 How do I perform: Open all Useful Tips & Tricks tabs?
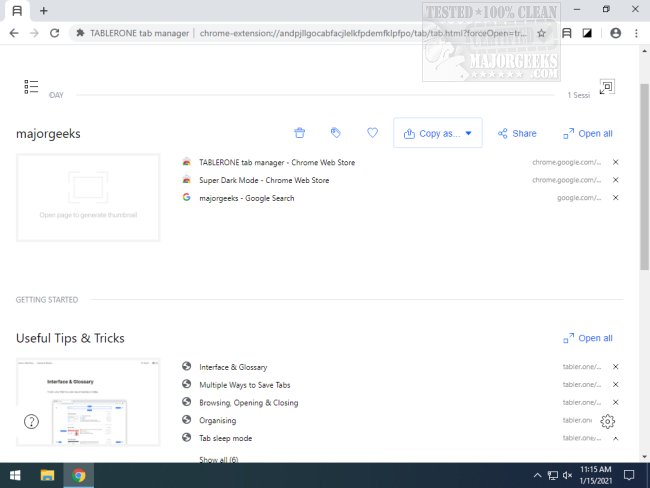587,338
